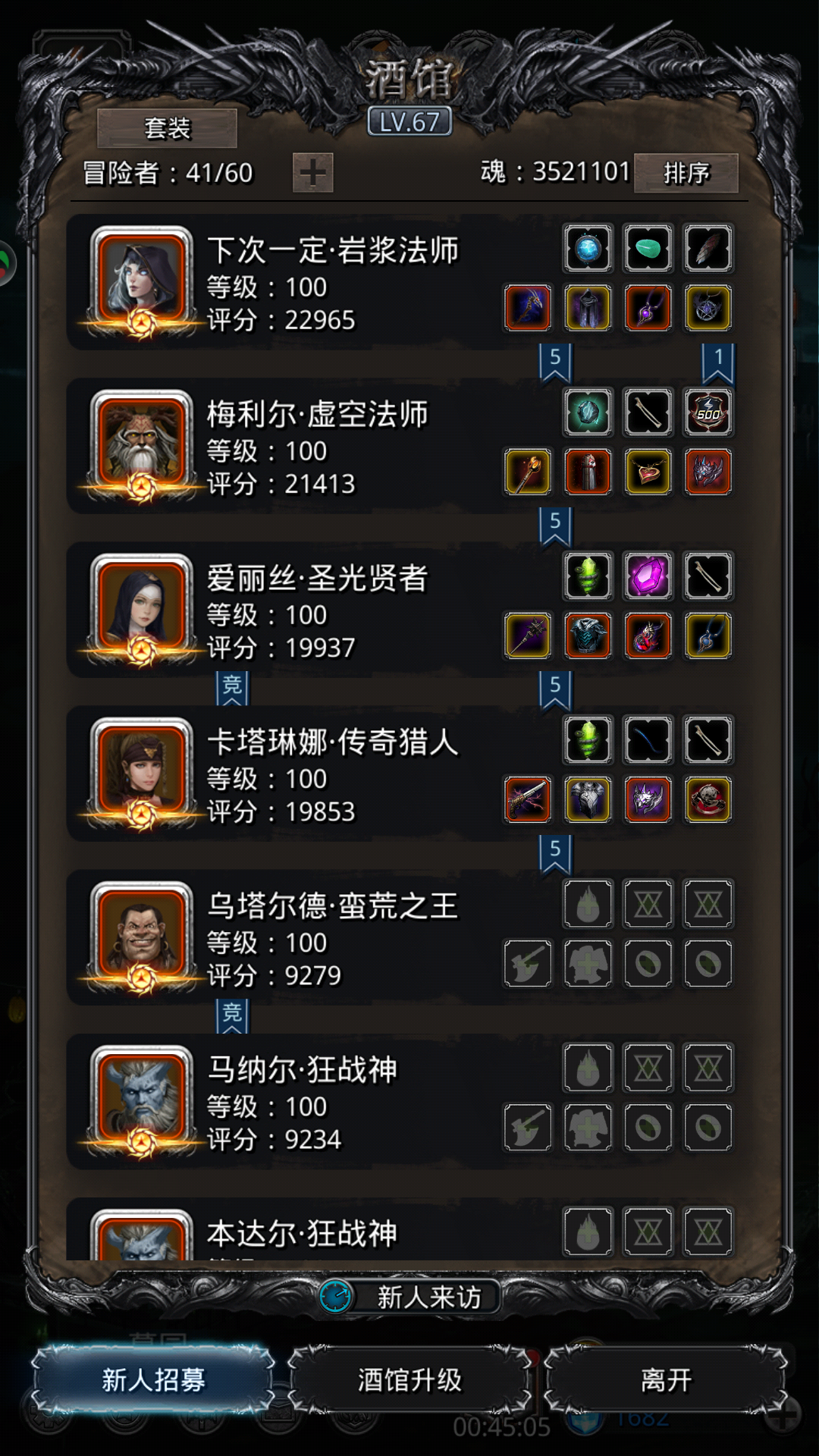Tap 卡塔琳娜's gun weapon slot
This screenshot has height=1456, width=819.
528,799
